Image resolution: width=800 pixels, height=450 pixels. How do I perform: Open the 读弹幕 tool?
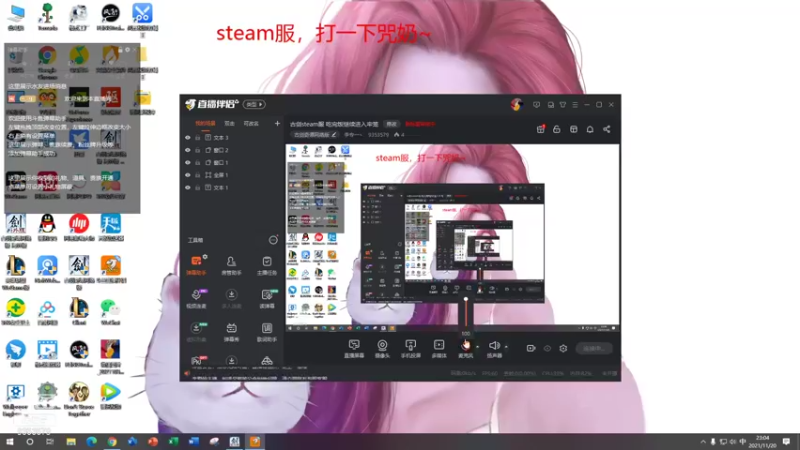(x=267, y=298)
